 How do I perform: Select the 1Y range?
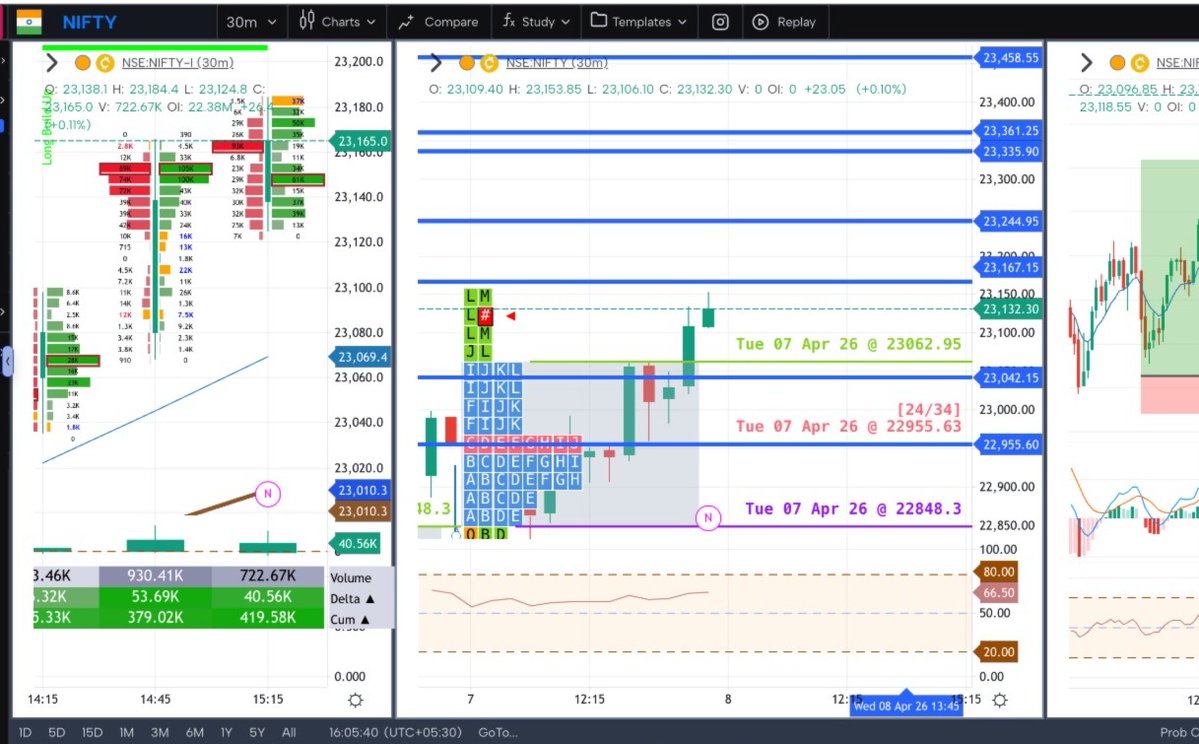pos(226,733)
